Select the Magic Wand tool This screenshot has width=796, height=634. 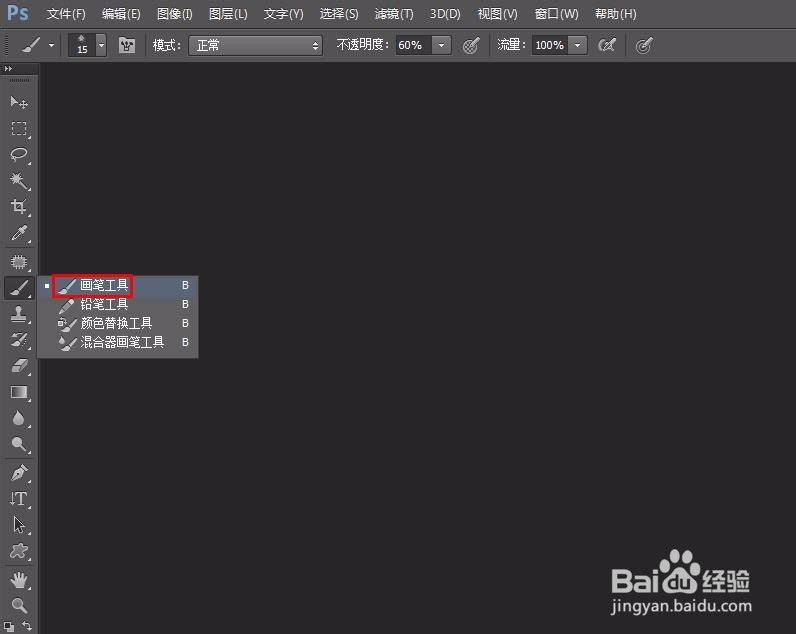[x=19, y=180]
